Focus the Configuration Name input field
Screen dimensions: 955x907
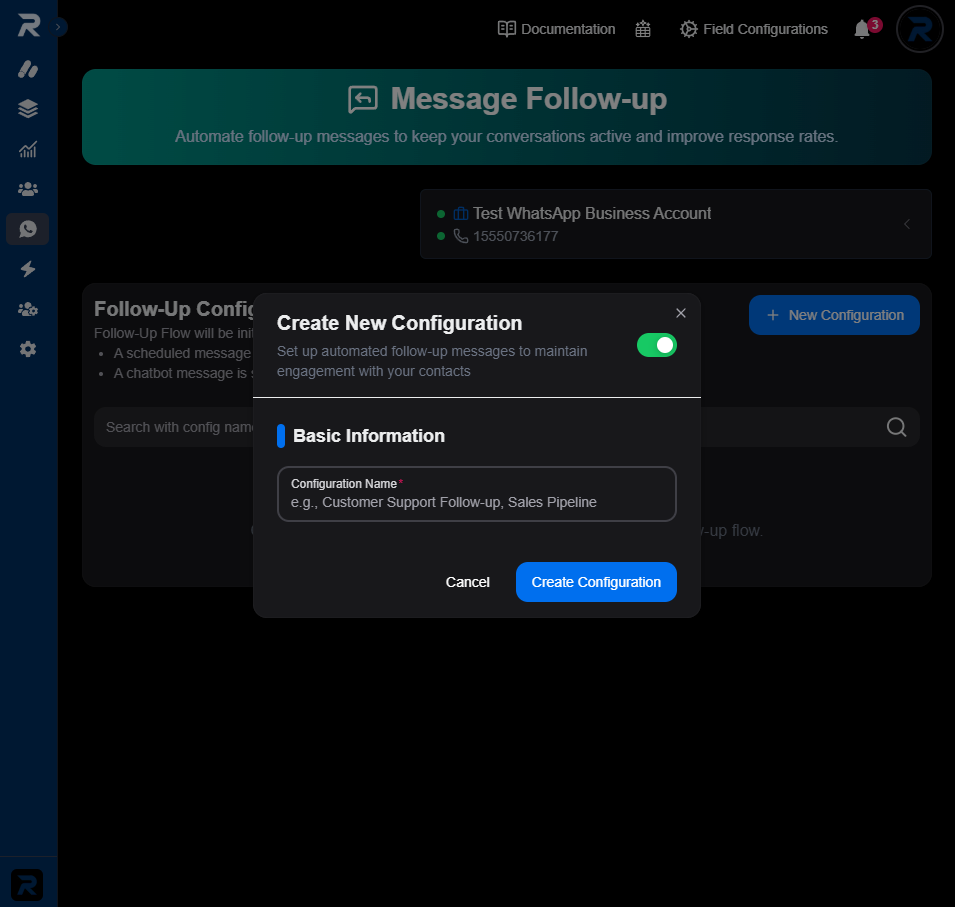coord(477,494)
